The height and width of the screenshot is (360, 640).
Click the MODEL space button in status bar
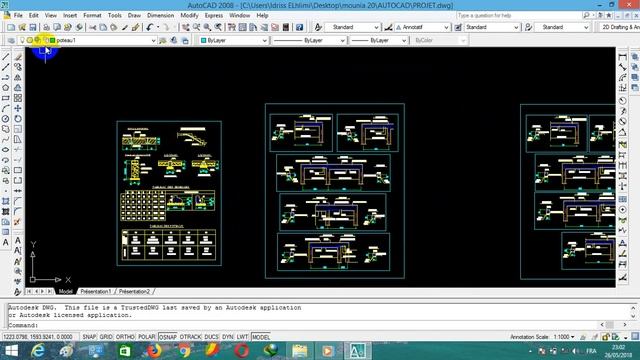coord(261,337)
